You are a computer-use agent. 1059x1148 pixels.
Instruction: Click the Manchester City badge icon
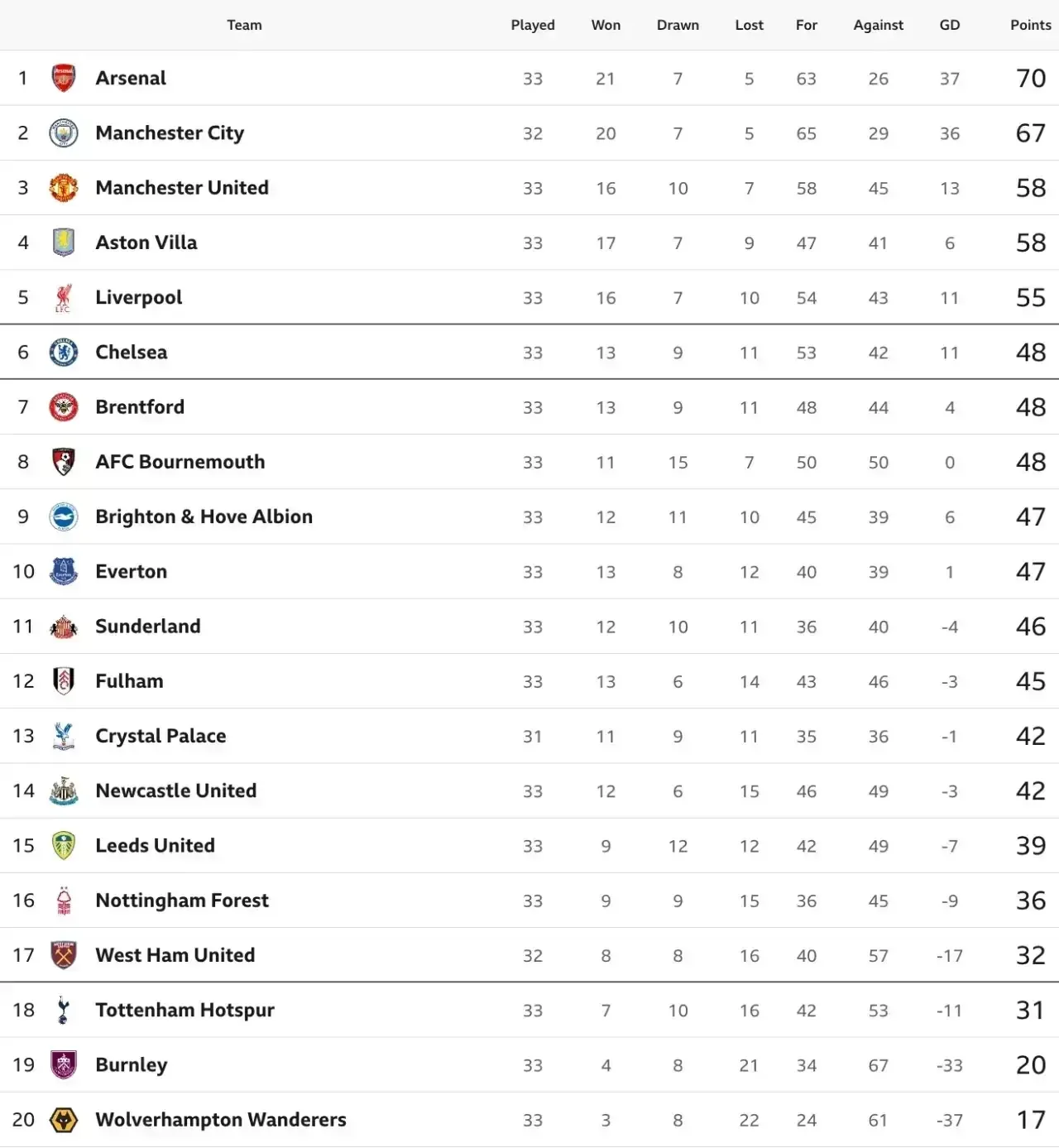(x=64, y=133)
